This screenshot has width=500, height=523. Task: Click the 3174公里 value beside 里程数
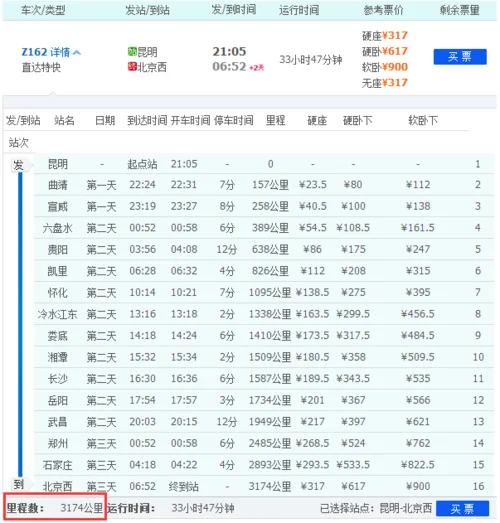81,508
